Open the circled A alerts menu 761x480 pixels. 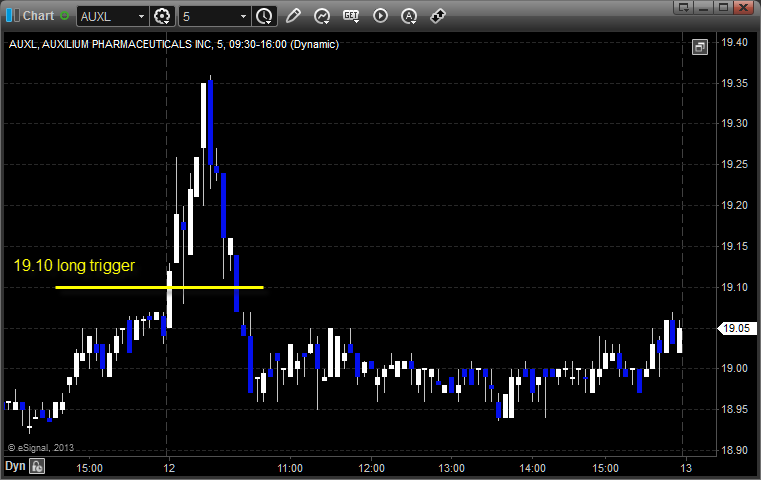[x=409, y=16]
